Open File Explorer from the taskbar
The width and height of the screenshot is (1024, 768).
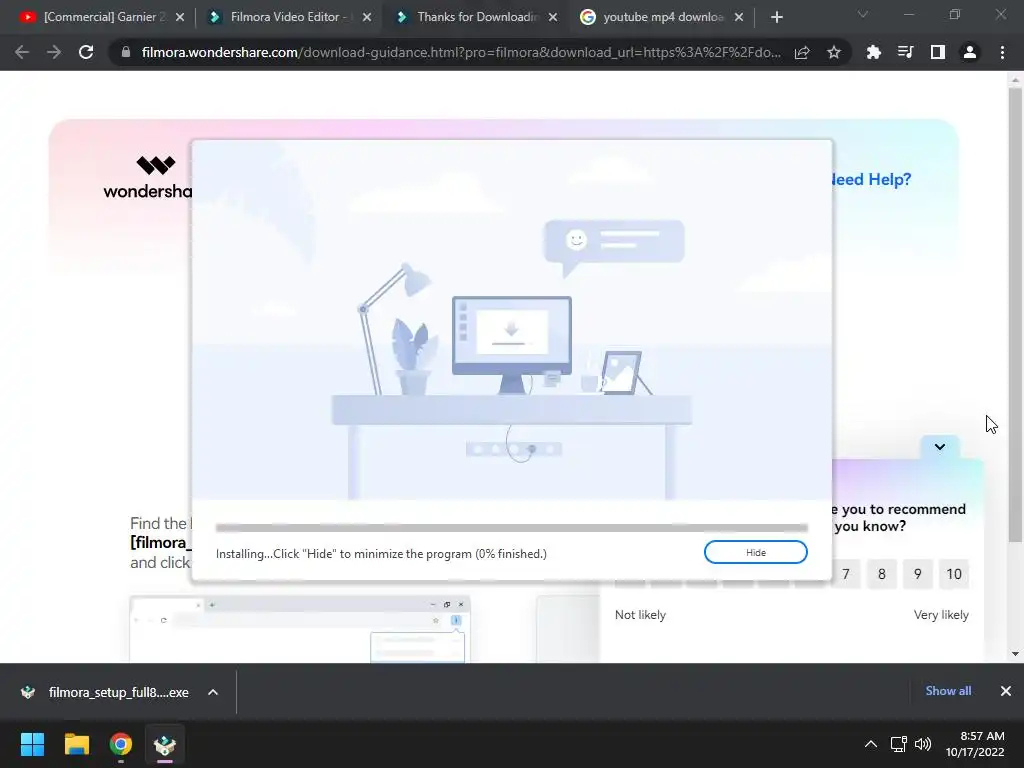(x=76, y=744)
